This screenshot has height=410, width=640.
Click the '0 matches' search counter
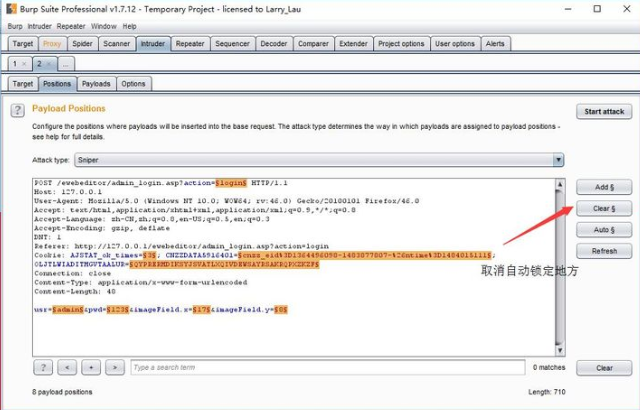[549, 368]
